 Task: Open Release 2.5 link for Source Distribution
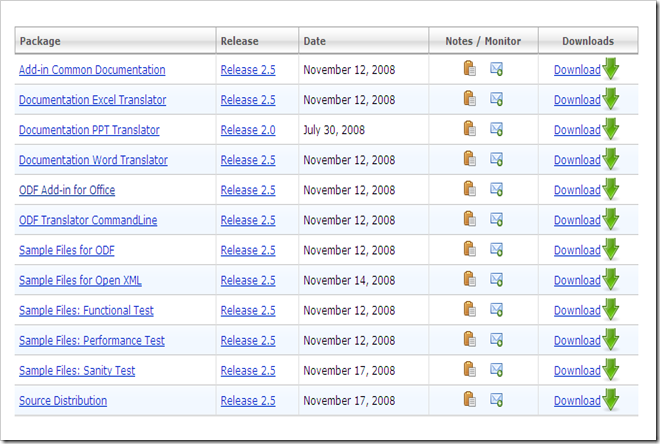(248, 401)
